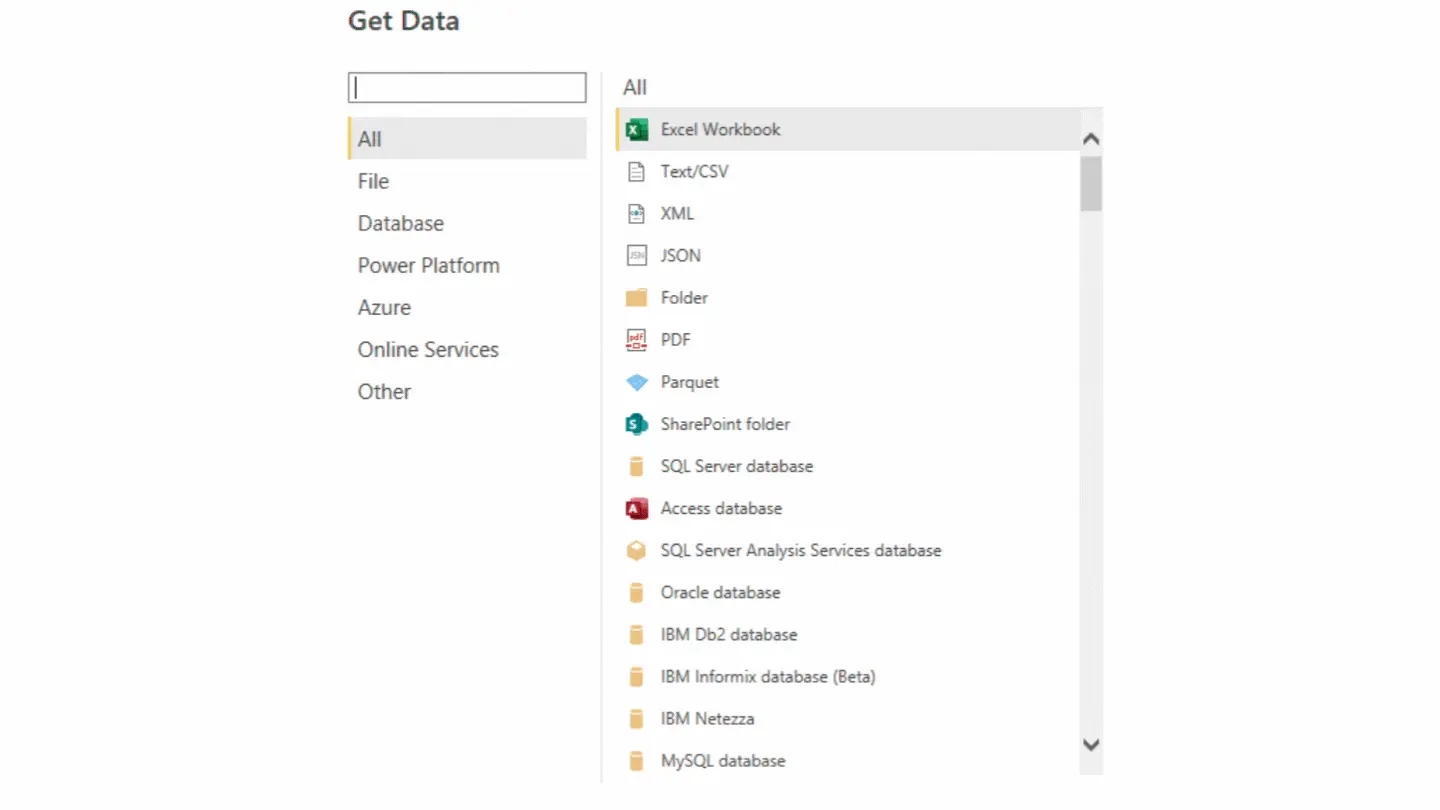
Task: Select the XML label
Action: [677, 213]
